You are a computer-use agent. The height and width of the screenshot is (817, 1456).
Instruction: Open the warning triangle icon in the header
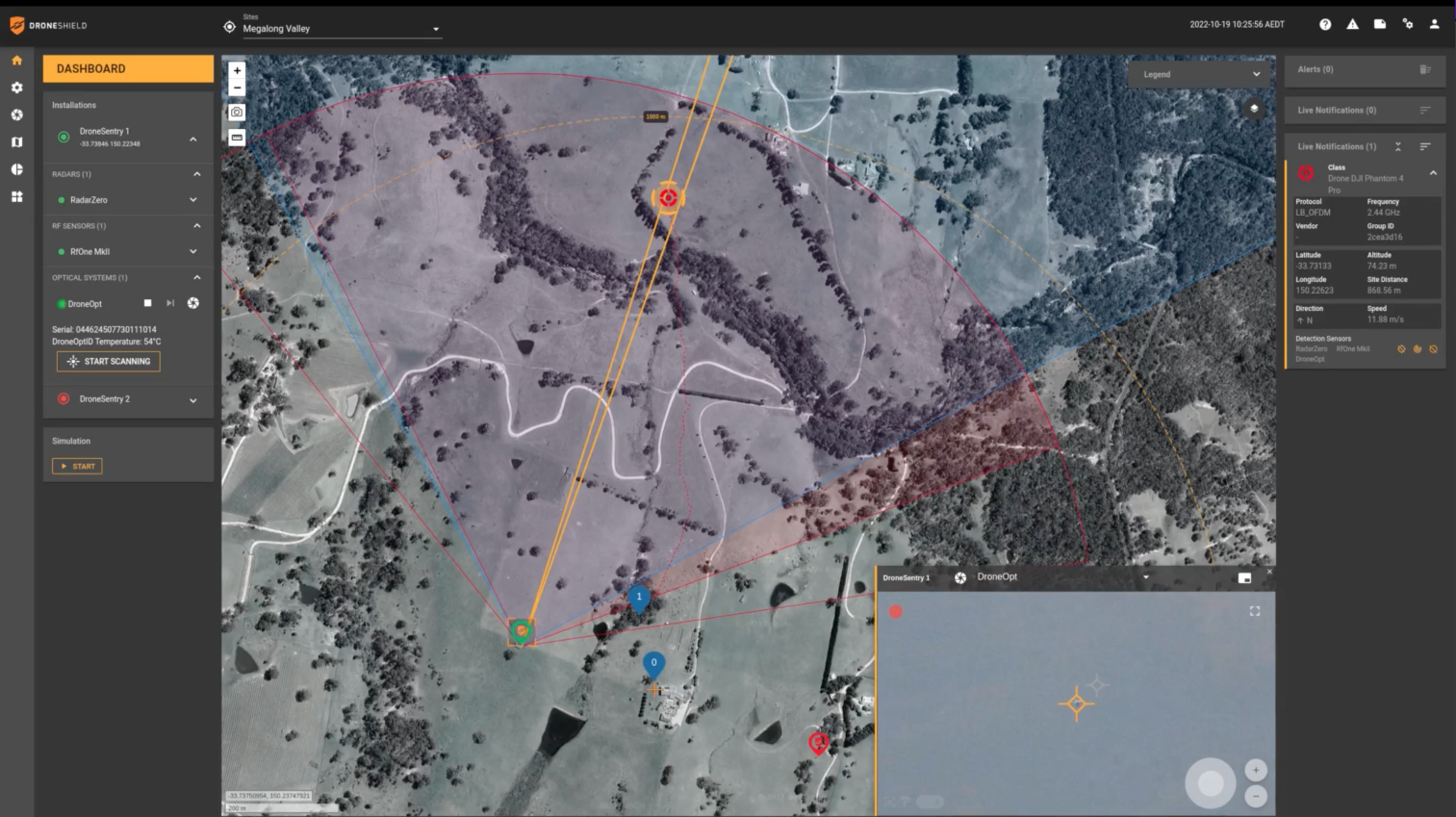point(1352,24)
